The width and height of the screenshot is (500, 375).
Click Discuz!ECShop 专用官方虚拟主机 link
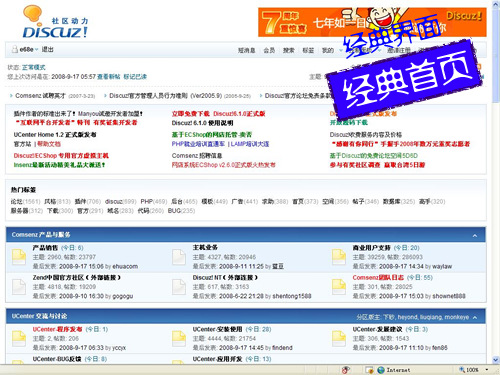tap(61, 156)
